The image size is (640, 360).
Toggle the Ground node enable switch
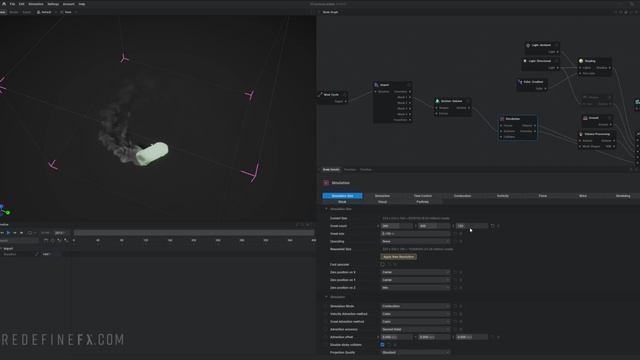pos(609,118)
